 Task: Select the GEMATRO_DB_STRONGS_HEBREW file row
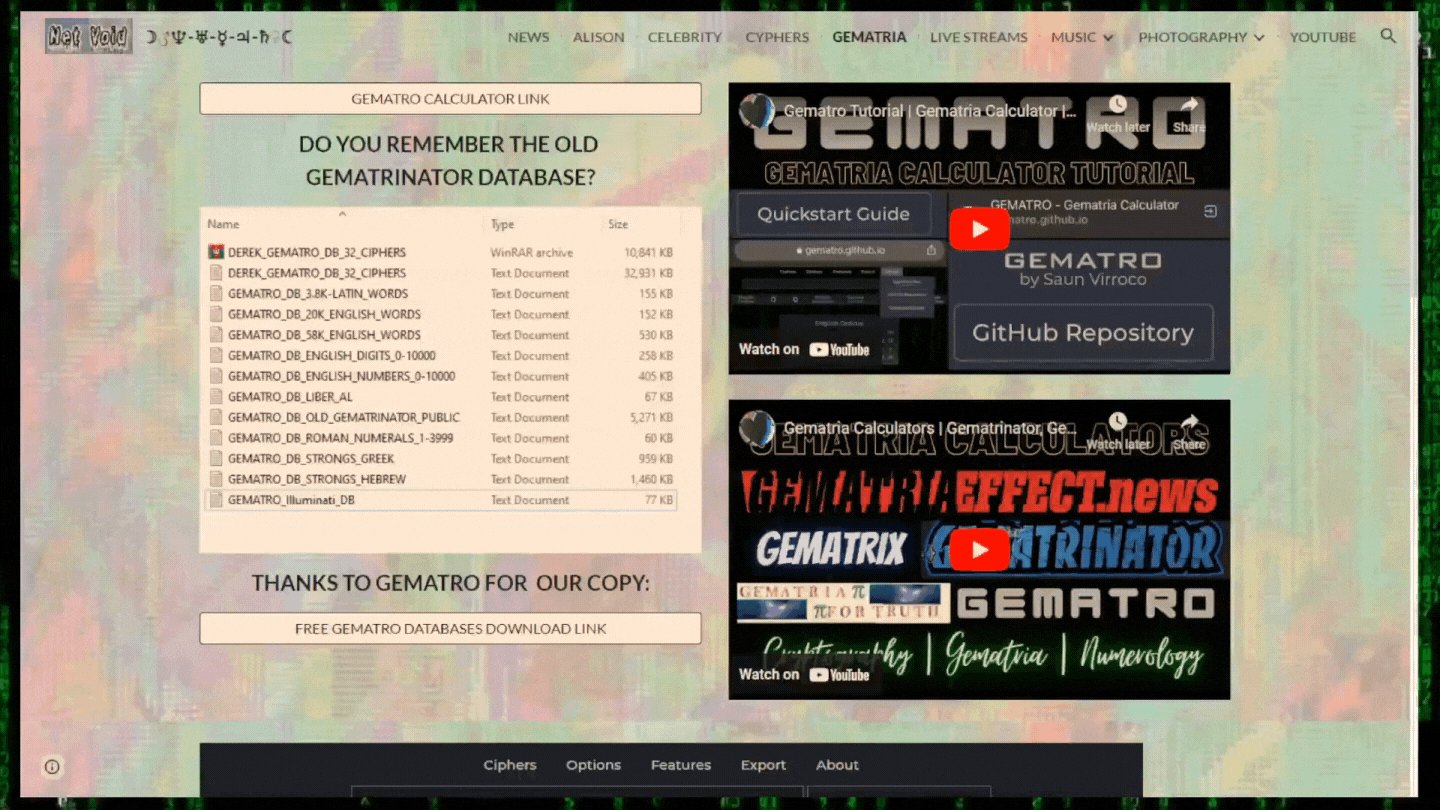pos(441,479)
